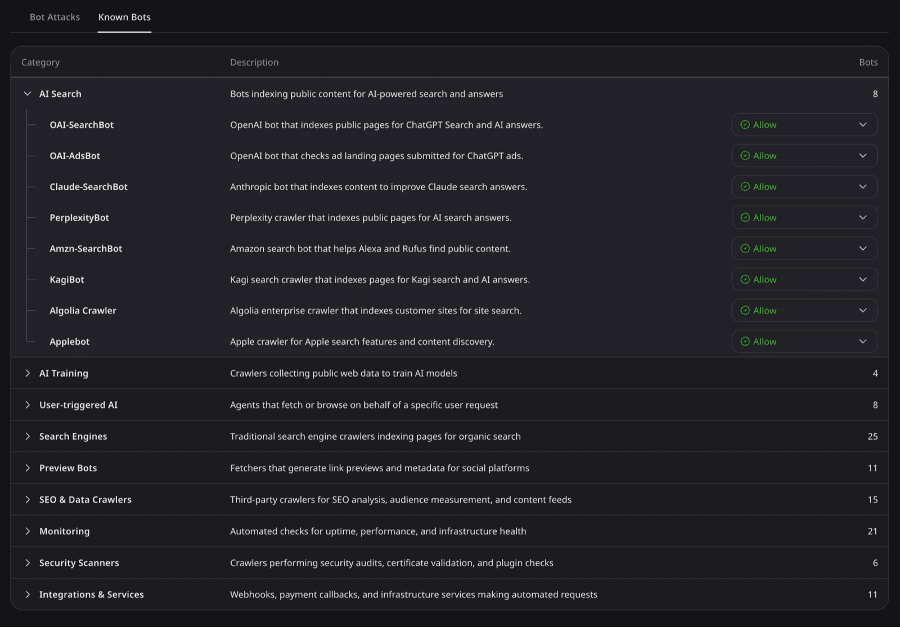Image resolution: width=900 pixels, height=628 pixels.
Task: Click 'Crawlers collecting public web data' description
Action: [343, 373]
